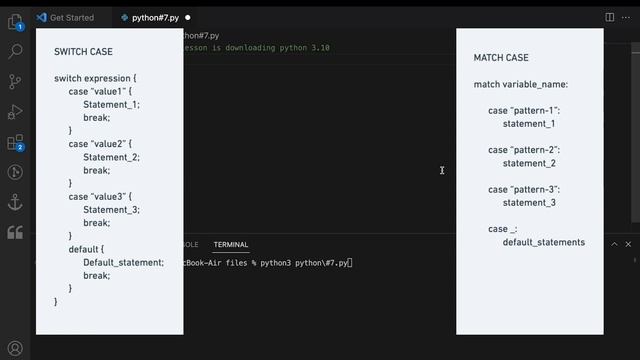The width and height of the screenshot is (640, 360).
Task: Open the Explorer view in activity bar
Action: point(16,22)
